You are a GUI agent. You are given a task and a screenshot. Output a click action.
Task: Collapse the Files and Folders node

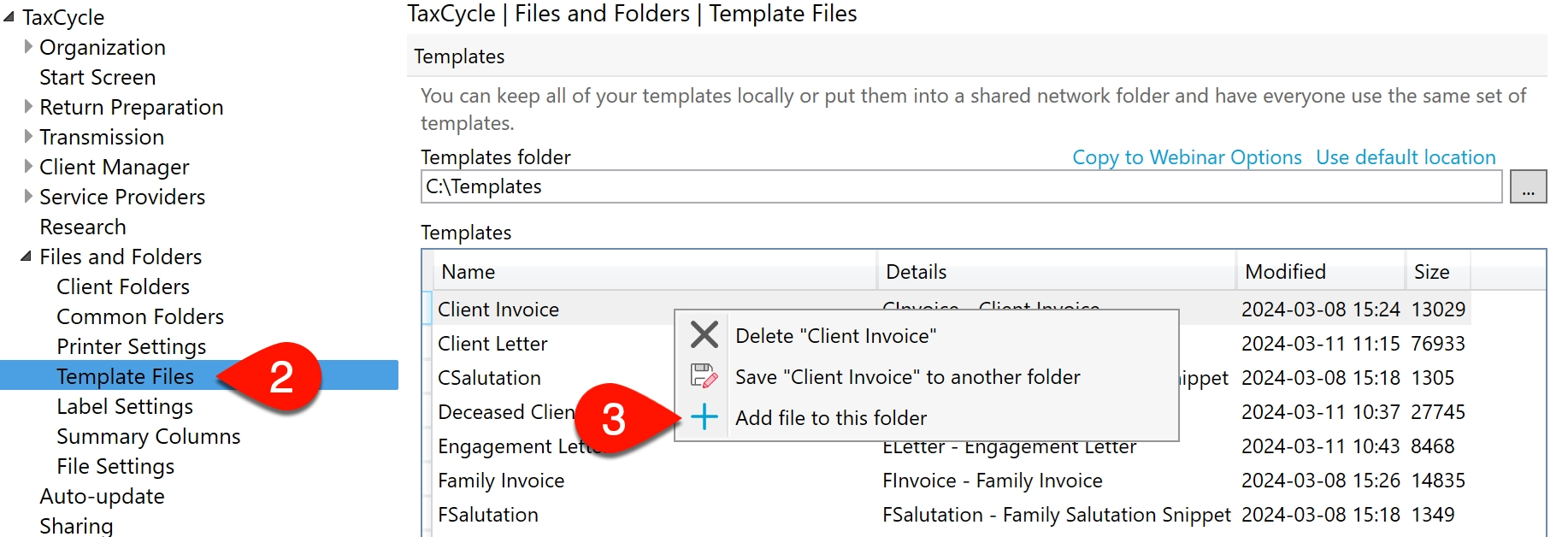[27, 256]
